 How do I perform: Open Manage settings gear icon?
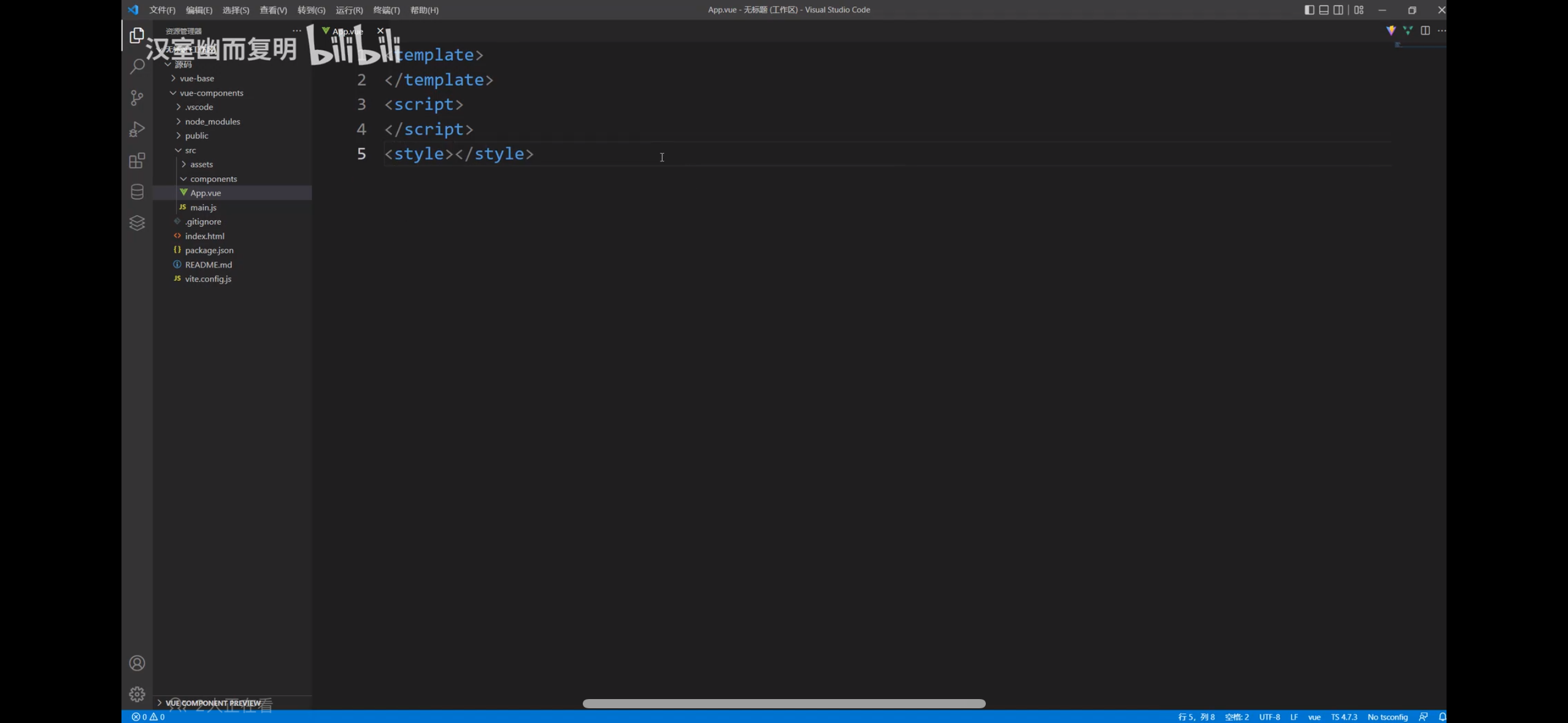[x=137, y=694]
